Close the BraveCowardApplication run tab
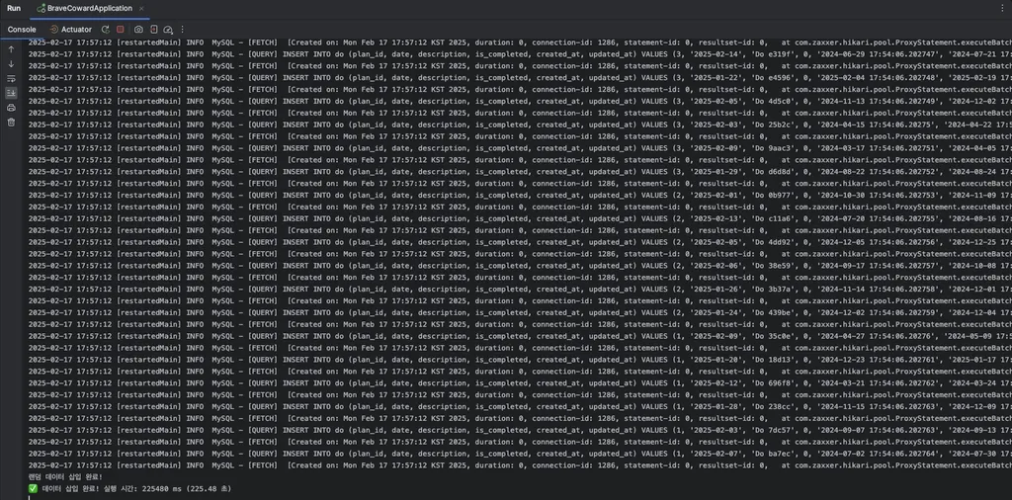This screenshot has height=500, width=1012. pyautogui.click(x=141, y=8)
